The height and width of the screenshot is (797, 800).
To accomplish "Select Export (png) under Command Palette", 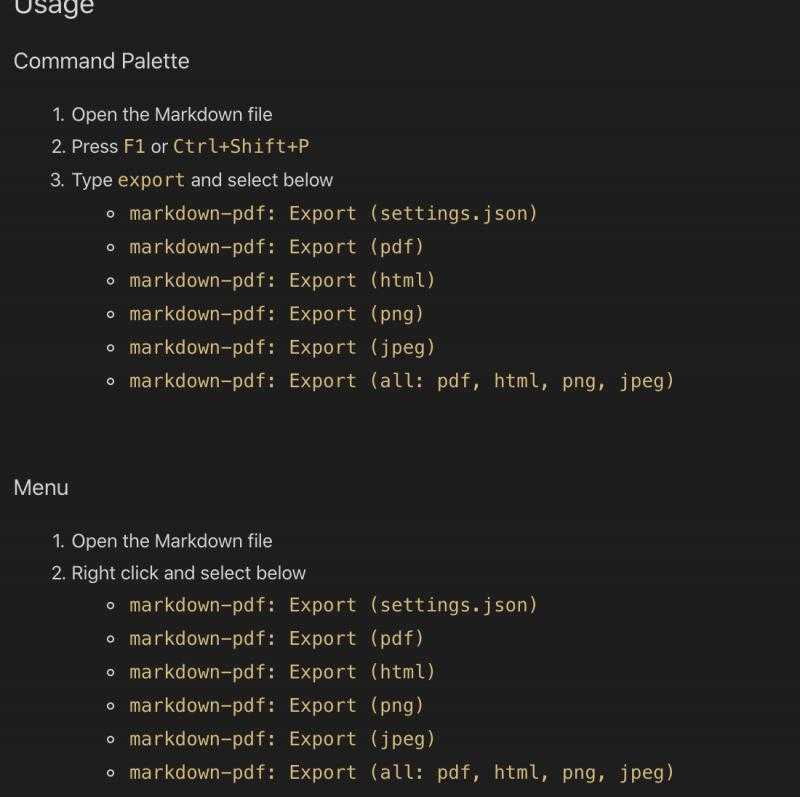I will (277, 314).
